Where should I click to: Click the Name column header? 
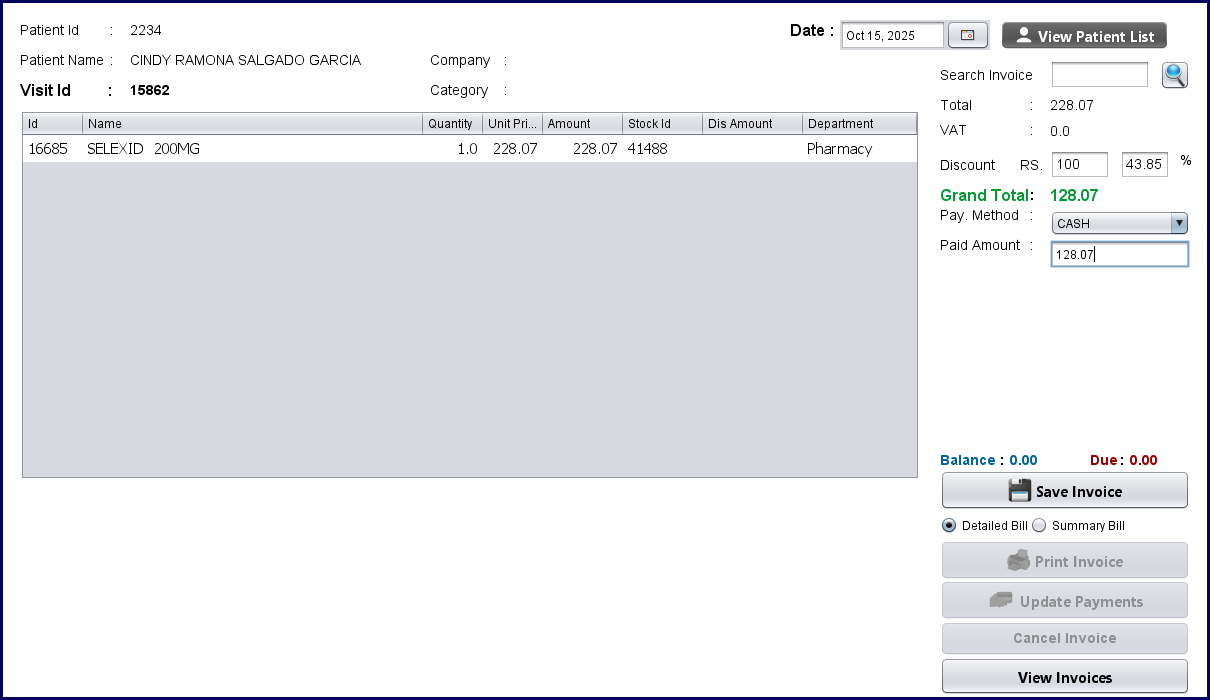[252, 124]
